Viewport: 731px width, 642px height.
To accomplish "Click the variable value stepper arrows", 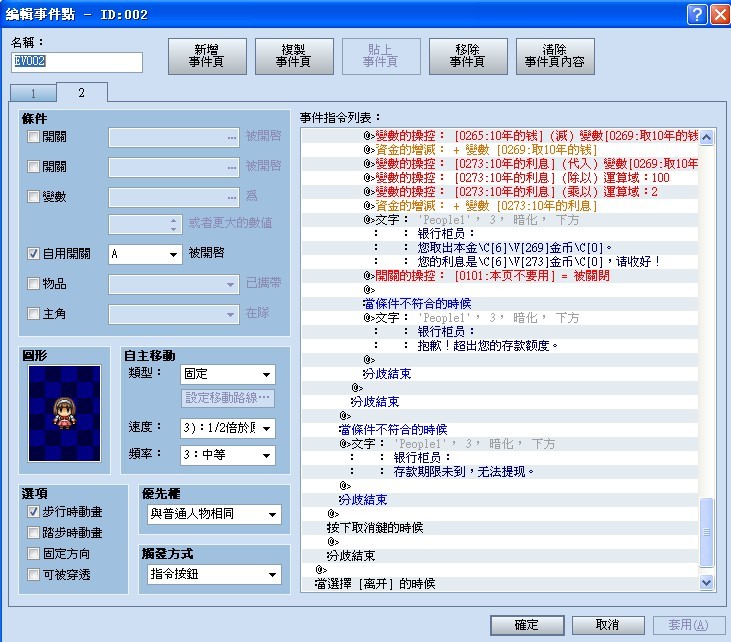I will coord(173,225).
